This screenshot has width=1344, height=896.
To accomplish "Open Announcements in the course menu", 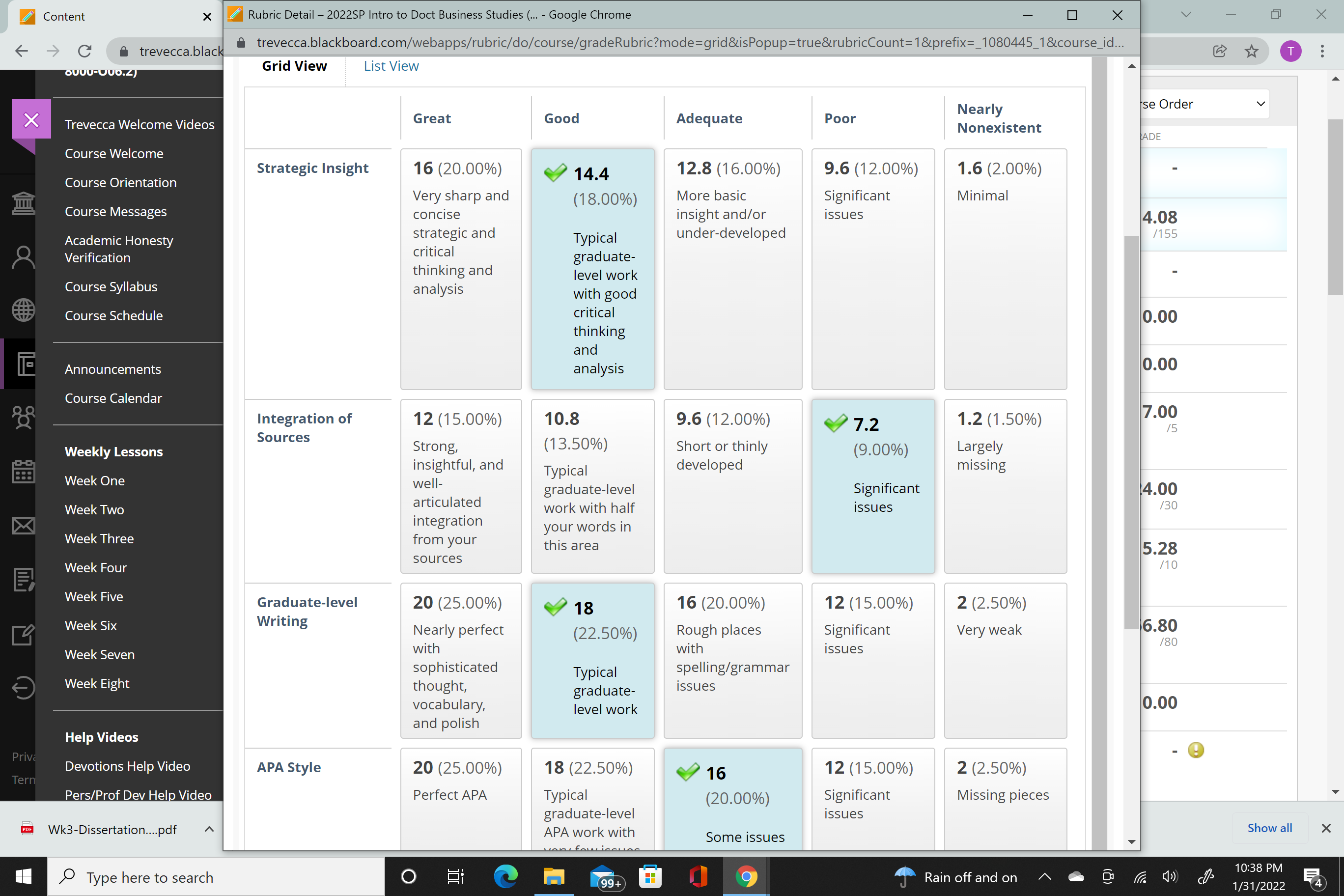I will click(x=112, y=369).
